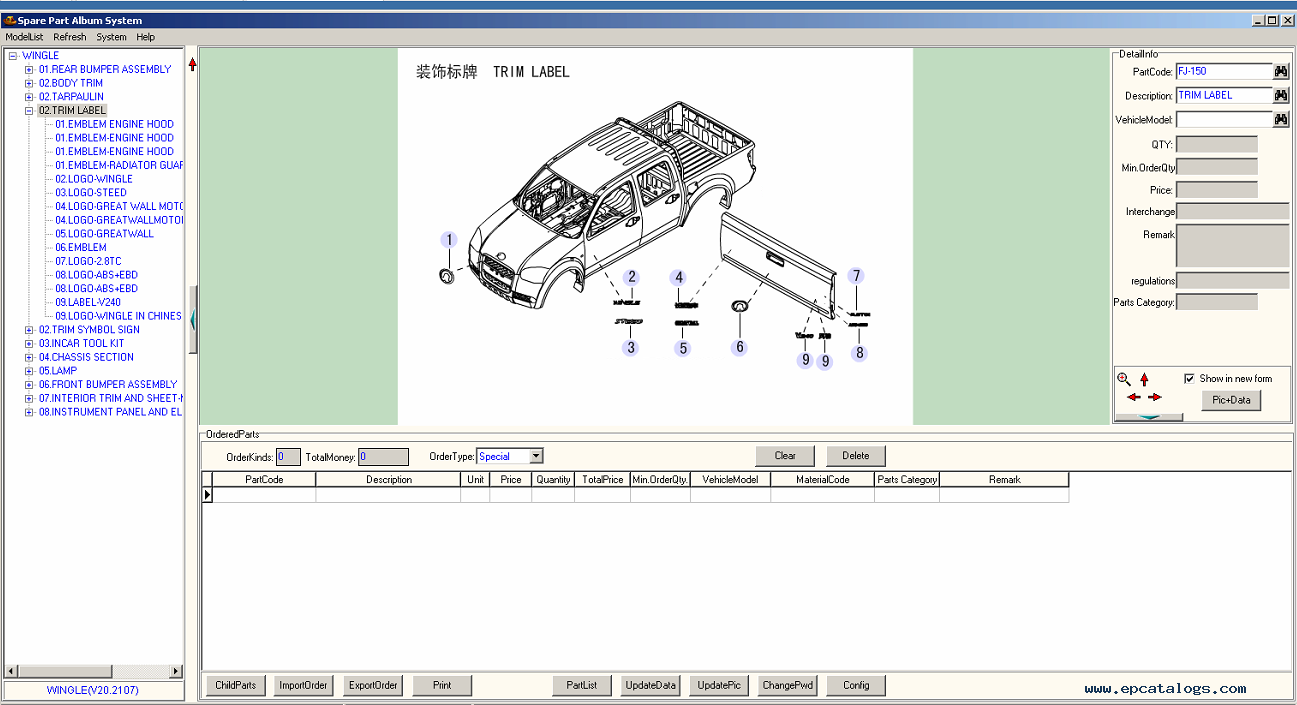The height and width of the screenshot is (705, 1297).
Task: Collapse the 02.TRIM LABEL node
Action: pyautogui.click(x=30, y=111)
